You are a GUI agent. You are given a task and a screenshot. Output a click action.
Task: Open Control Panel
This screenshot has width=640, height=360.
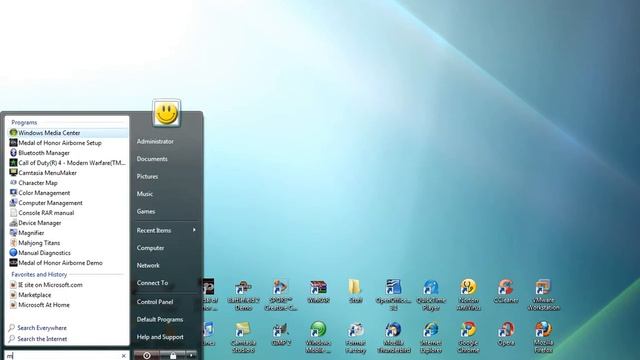click(x=155, y=302)
